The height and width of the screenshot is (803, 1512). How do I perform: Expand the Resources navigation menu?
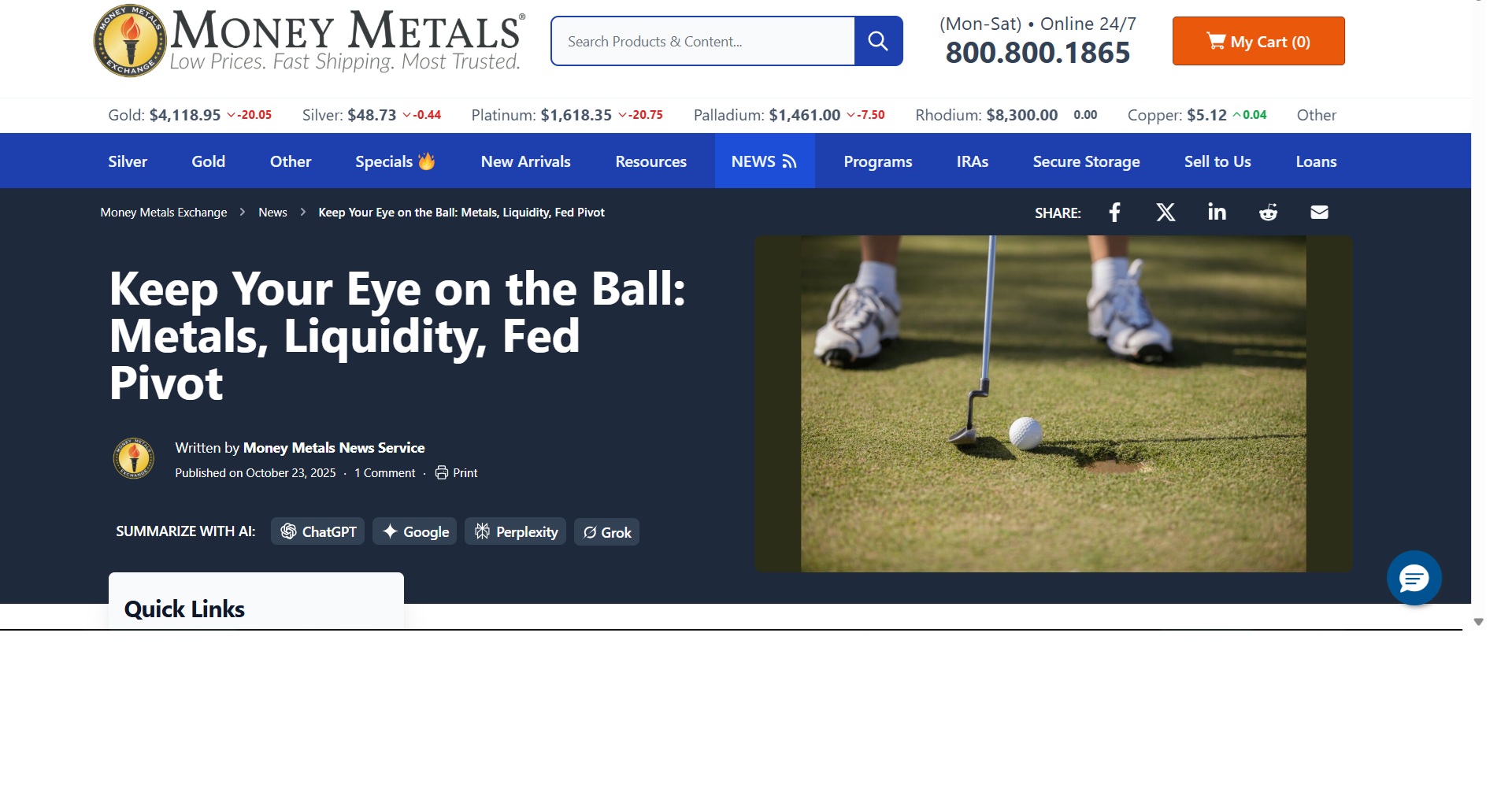[x=650, y=161]
